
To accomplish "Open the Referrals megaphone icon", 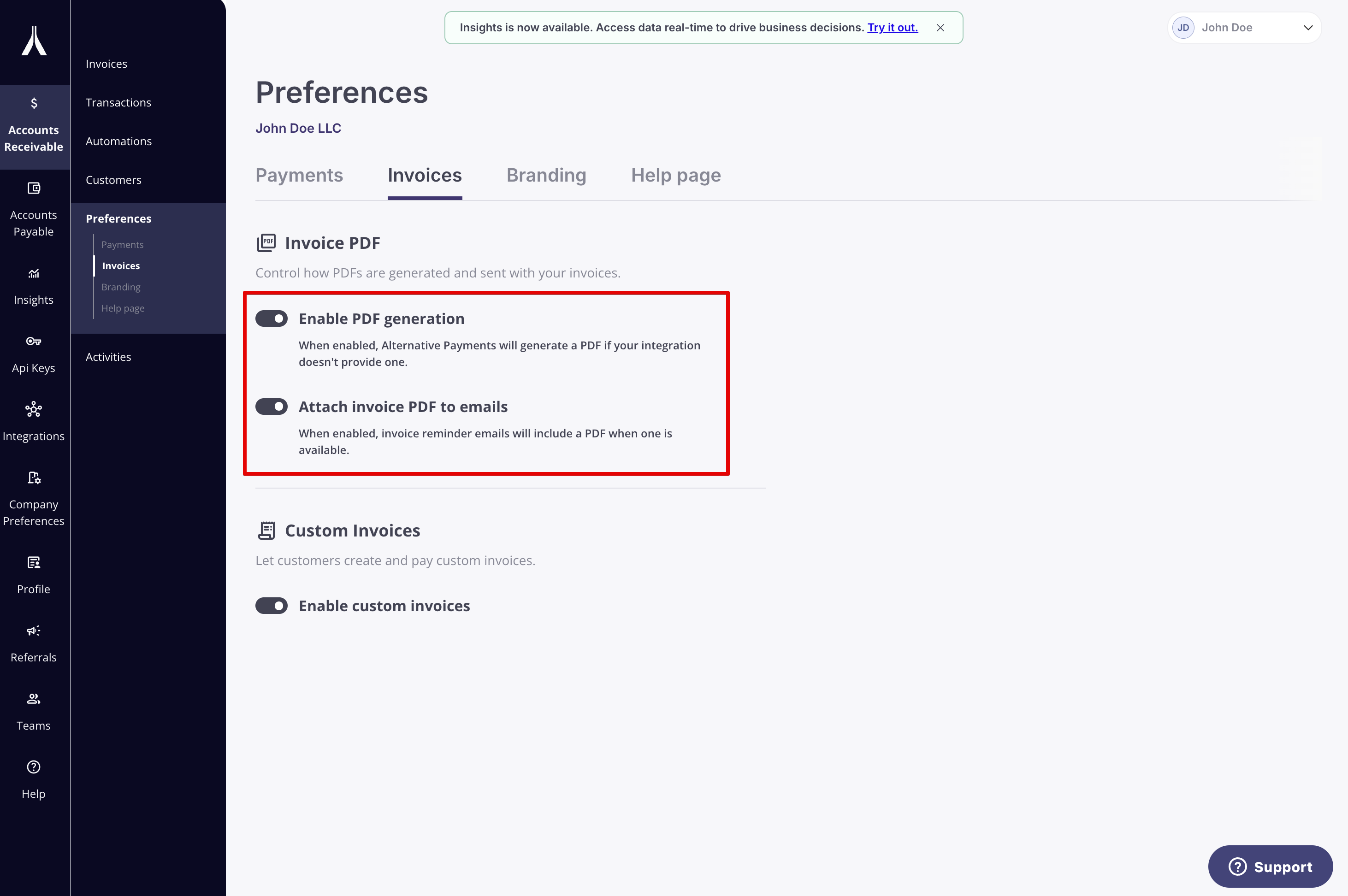I will pos(34,630).
